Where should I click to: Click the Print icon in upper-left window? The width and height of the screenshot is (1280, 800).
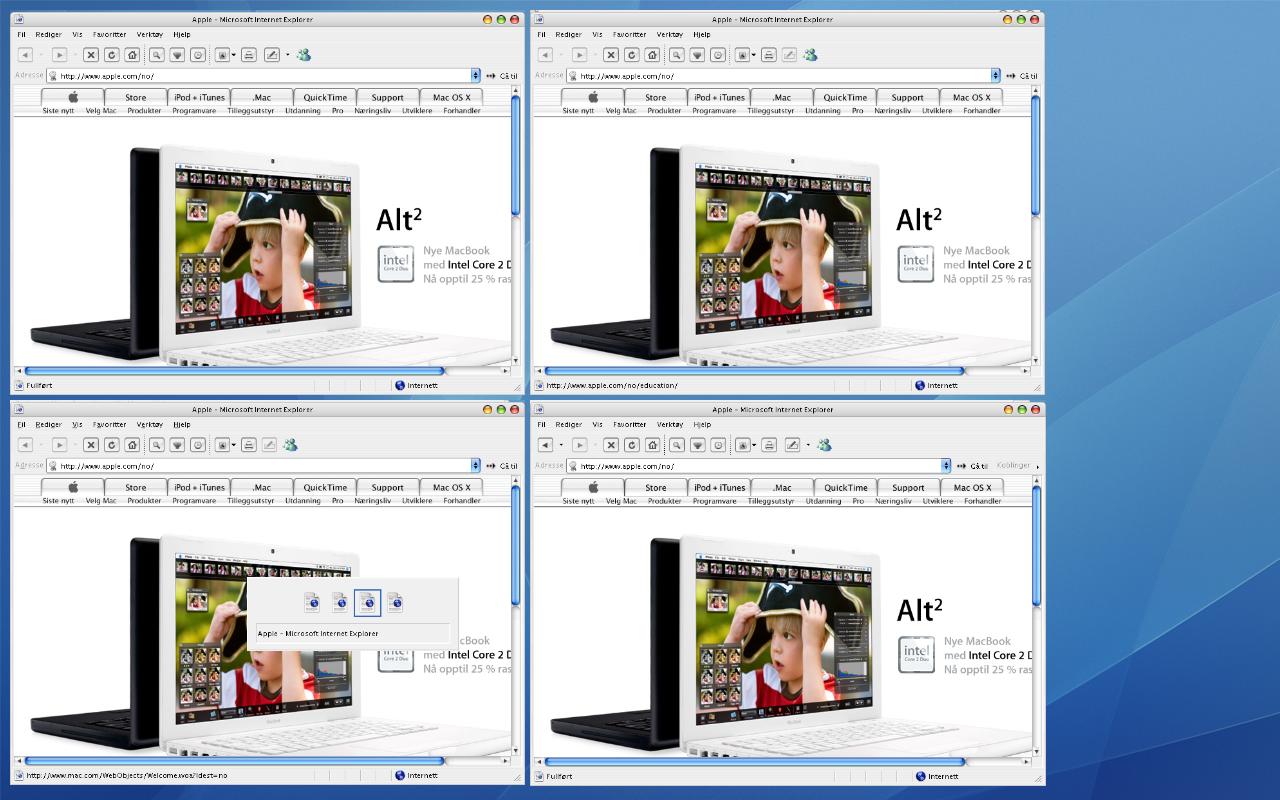tap(249, 55)
